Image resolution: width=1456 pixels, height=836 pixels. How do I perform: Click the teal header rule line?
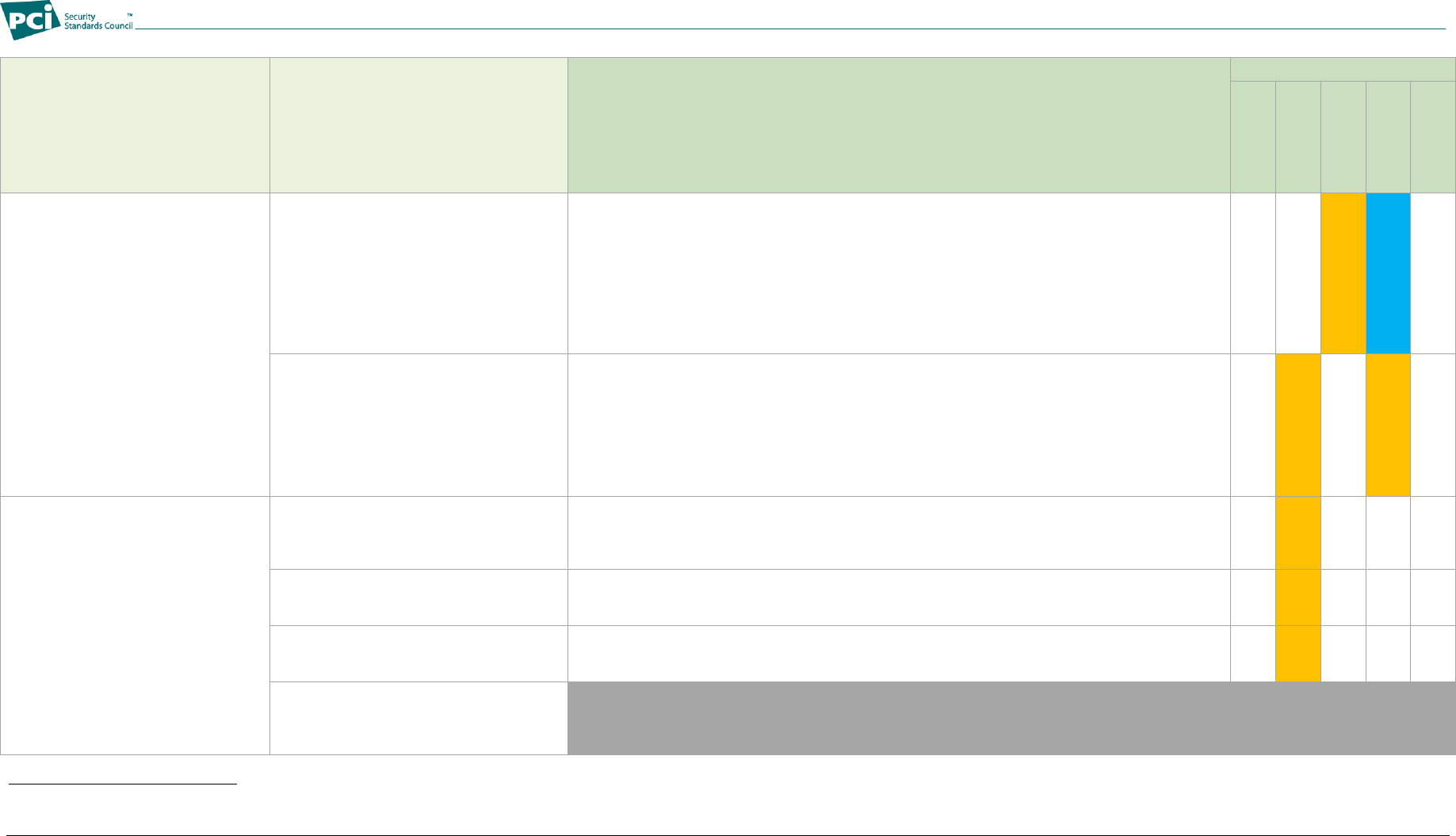coord(790,29)
